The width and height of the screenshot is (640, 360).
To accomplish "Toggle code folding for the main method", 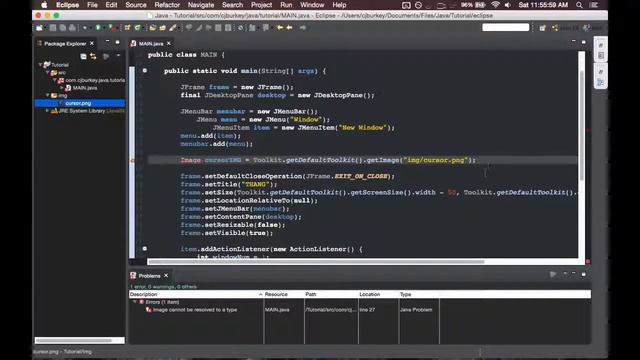I will [144, 71].
